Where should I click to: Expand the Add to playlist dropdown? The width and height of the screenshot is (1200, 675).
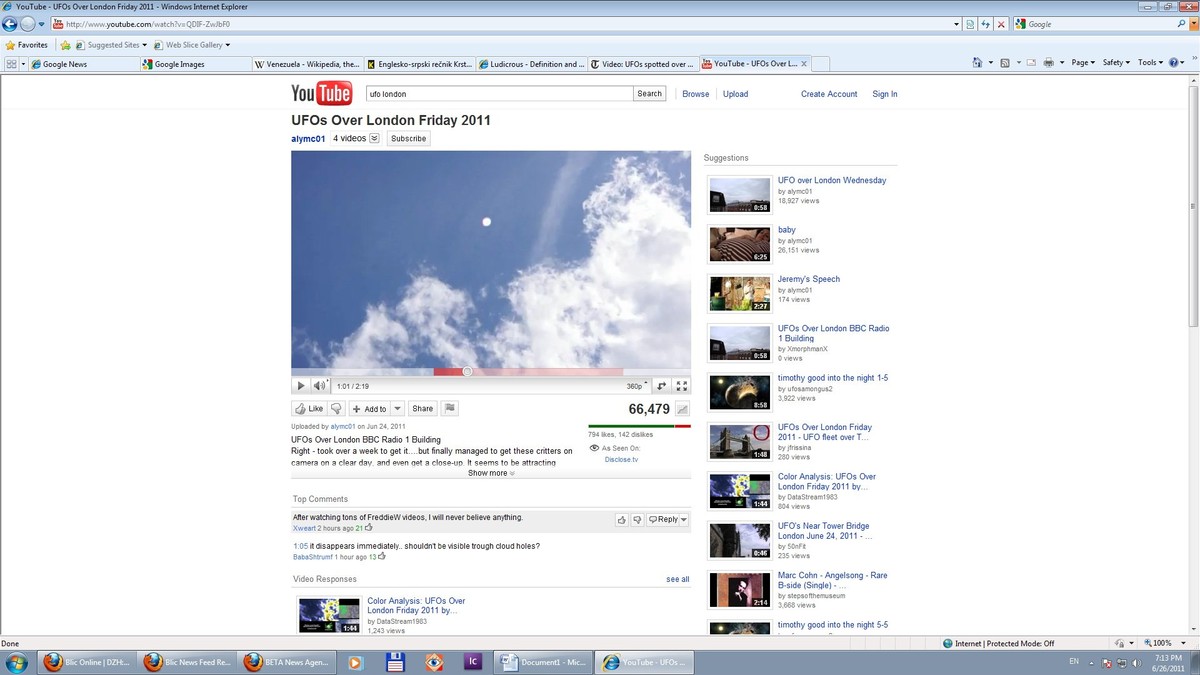click(397, 408)
